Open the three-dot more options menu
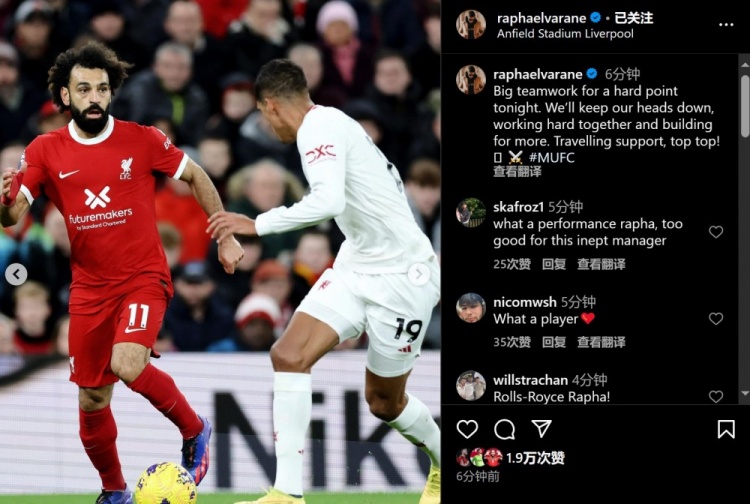 (726, 25)
